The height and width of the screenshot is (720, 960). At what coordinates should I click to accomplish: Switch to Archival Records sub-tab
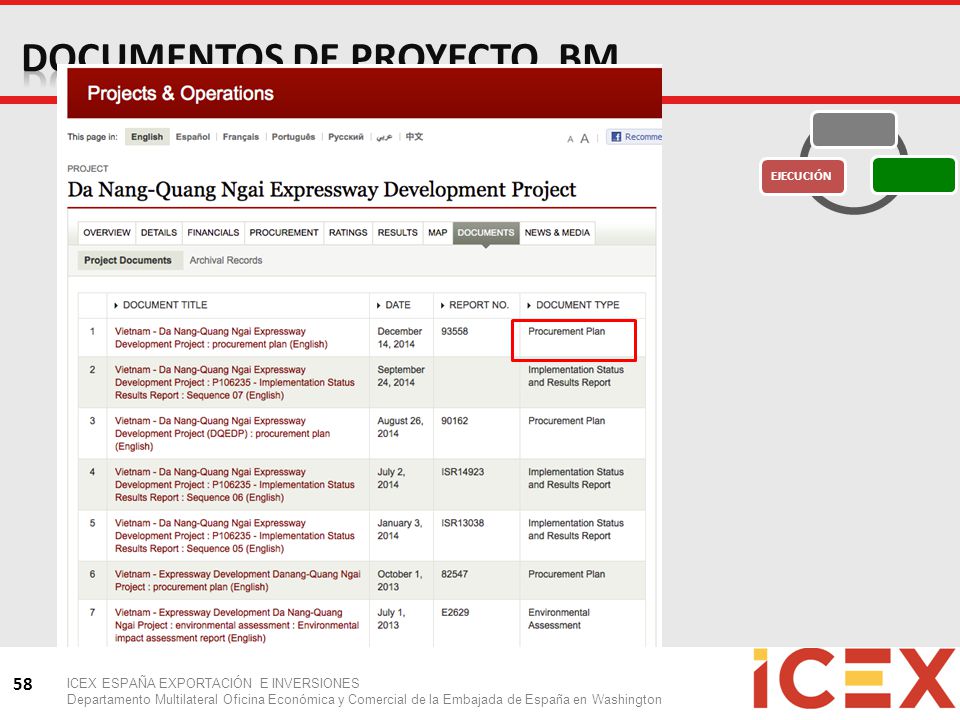[226, 260]
